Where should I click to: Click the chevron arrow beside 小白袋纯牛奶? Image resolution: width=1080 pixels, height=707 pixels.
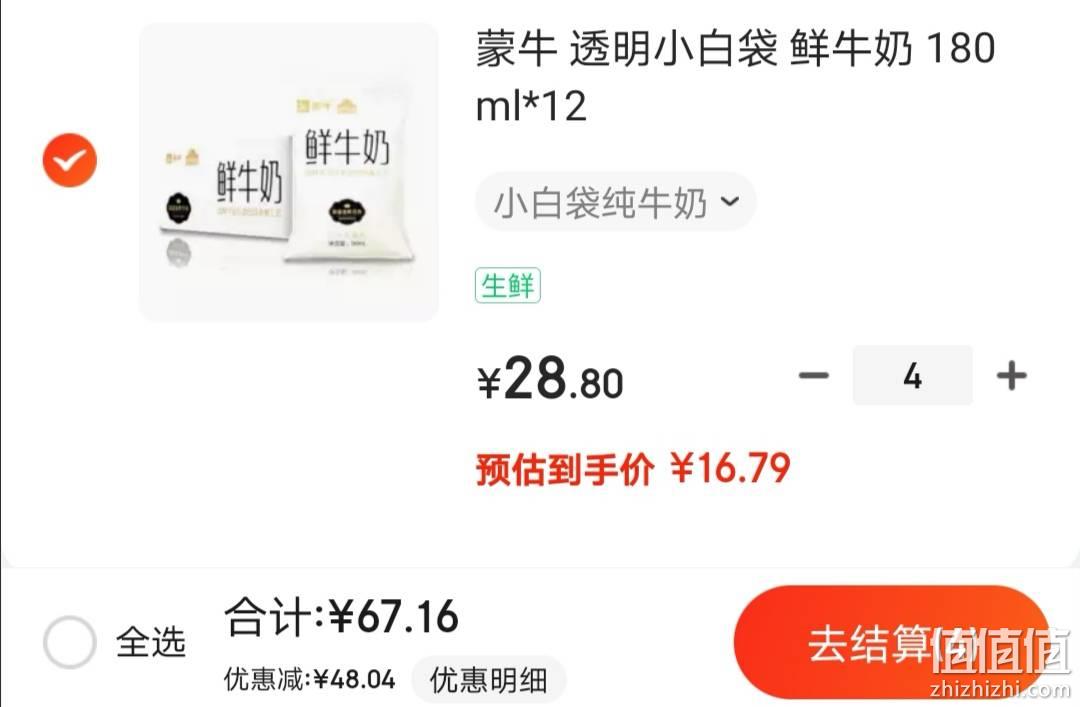tap(729, 202)
